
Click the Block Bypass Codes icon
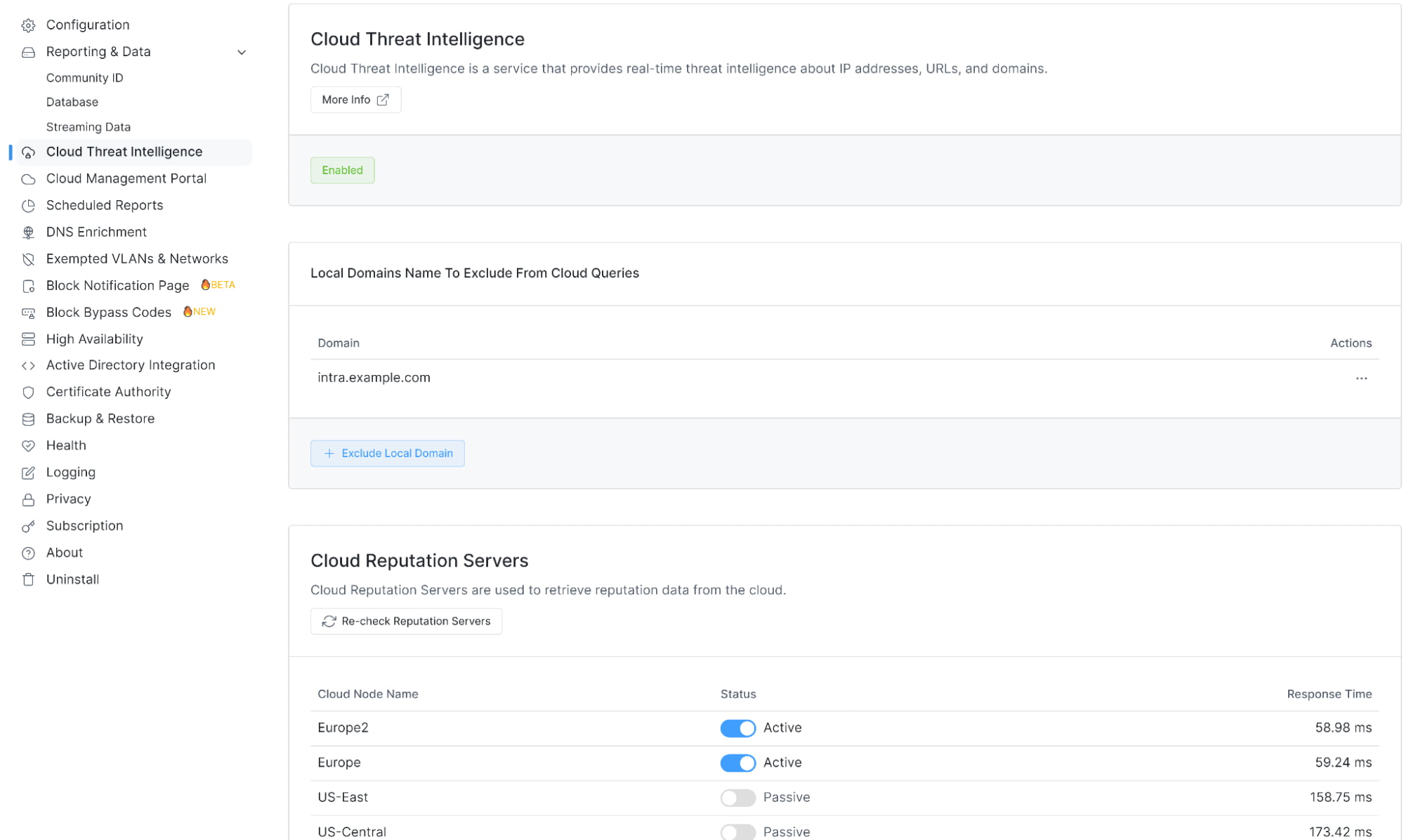28,313
